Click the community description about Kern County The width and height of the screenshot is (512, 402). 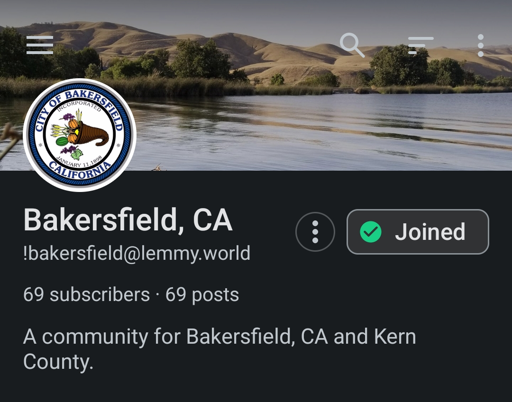point(220,349)
